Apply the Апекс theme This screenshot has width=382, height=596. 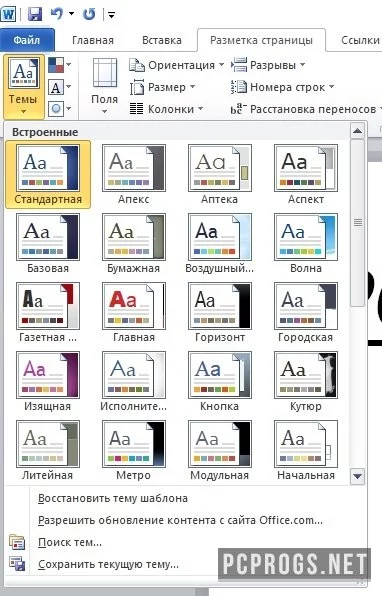coord(134,174)
